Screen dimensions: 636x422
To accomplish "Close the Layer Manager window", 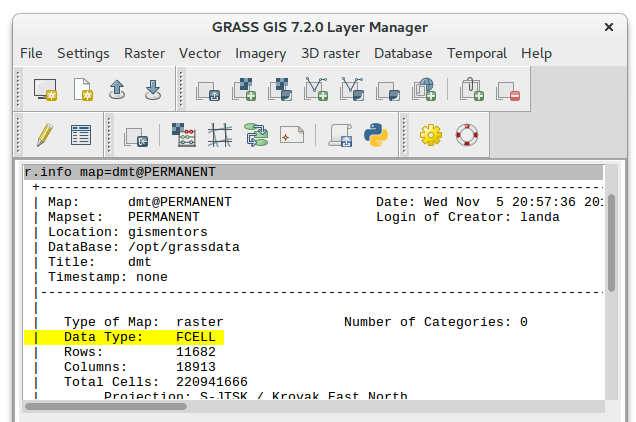I will point(609,27).
